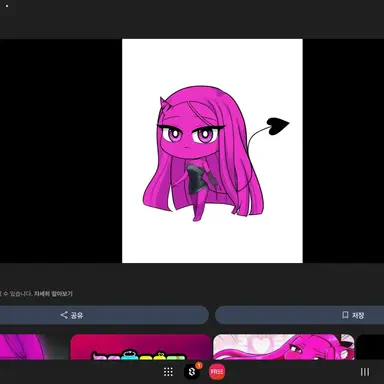Tap the pink chibi demon girl image
384x384 pixels.
click(x=212, y=151)
